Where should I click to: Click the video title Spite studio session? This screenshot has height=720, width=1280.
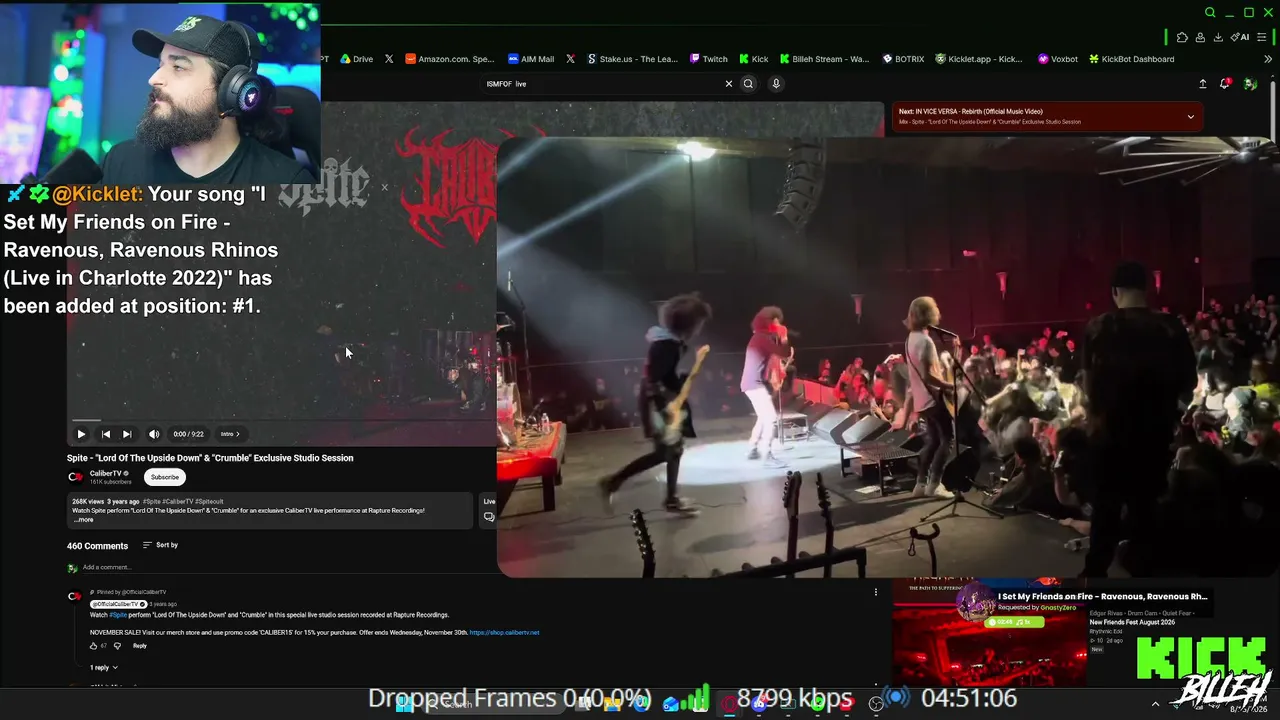[210, 458]
